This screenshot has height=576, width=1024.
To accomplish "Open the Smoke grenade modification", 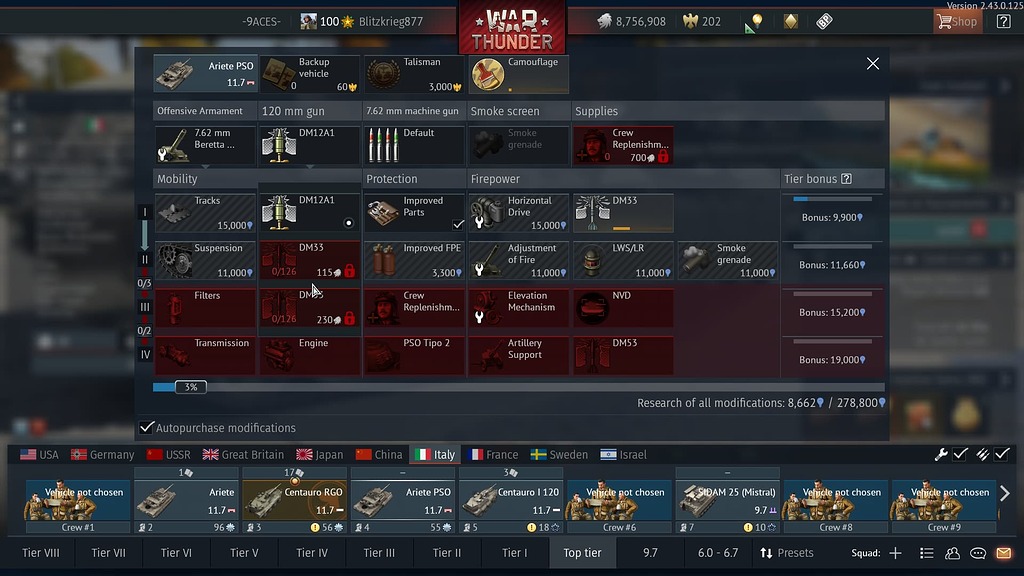I will click(x=727, y=260).
